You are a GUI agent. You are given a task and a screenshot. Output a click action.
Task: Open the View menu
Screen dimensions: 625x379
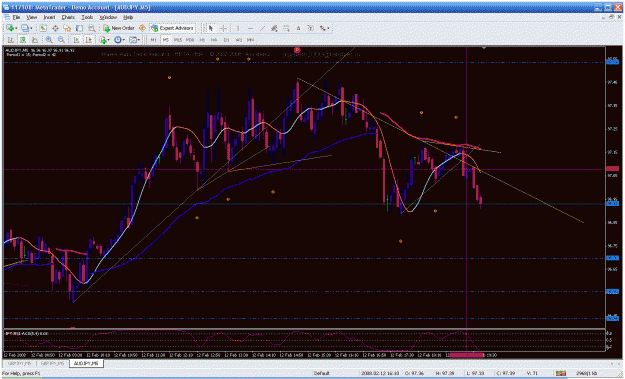point(32,18)
